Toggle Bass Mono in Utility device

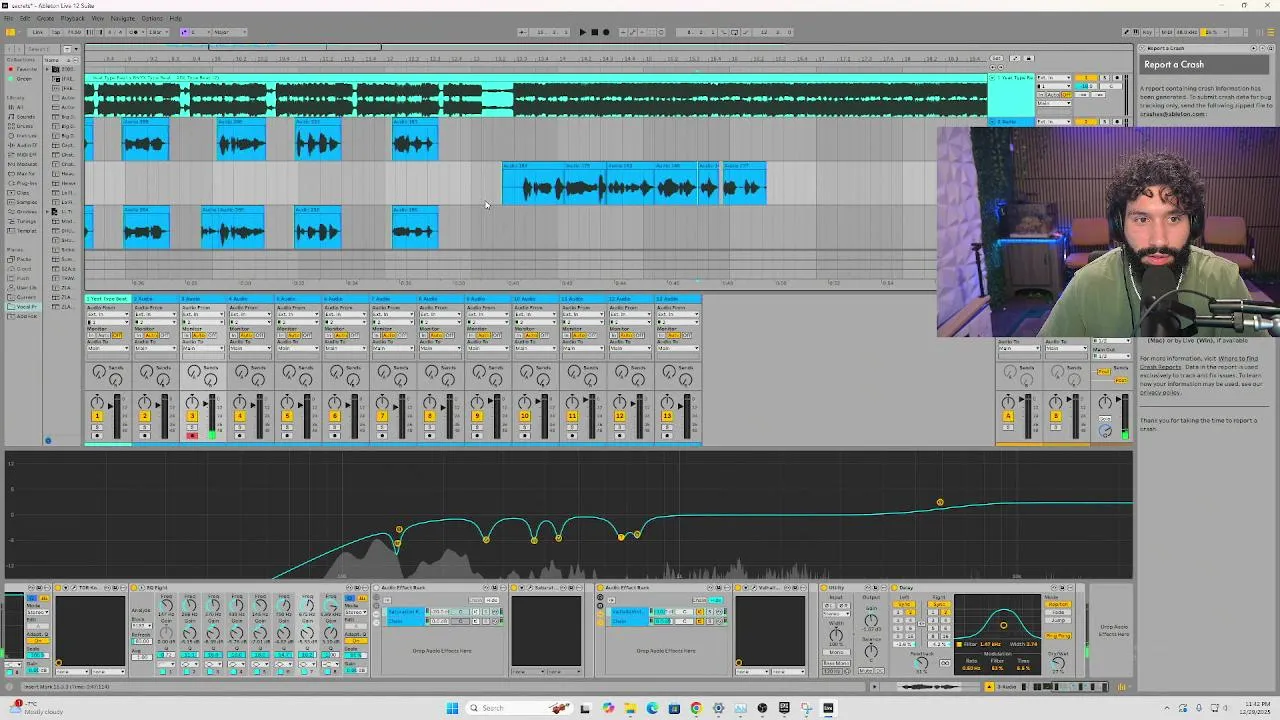pyautogui.click(x=836, y=663)
